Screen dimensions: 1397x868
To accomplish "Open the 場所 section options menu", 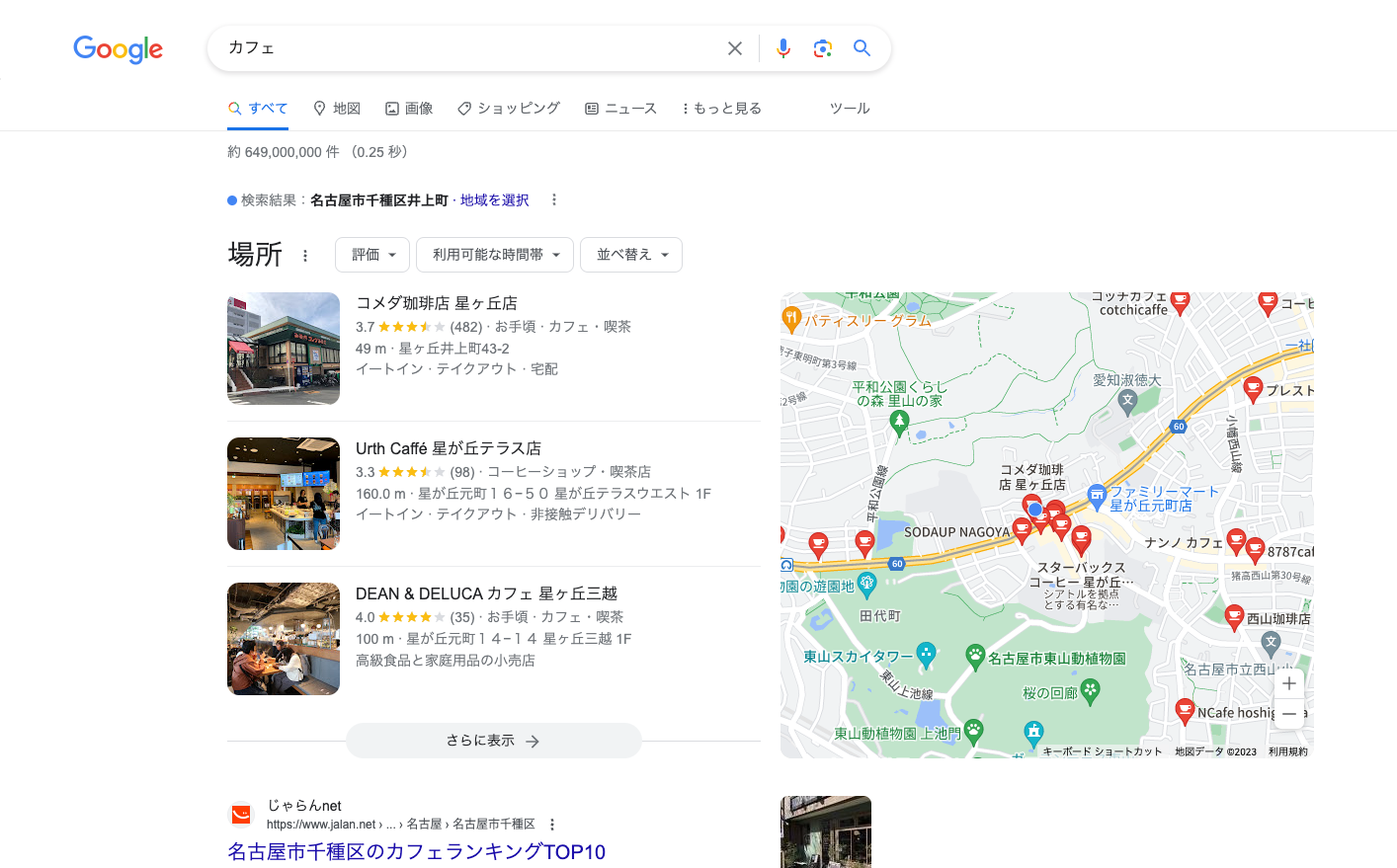I will coord(305,256).
